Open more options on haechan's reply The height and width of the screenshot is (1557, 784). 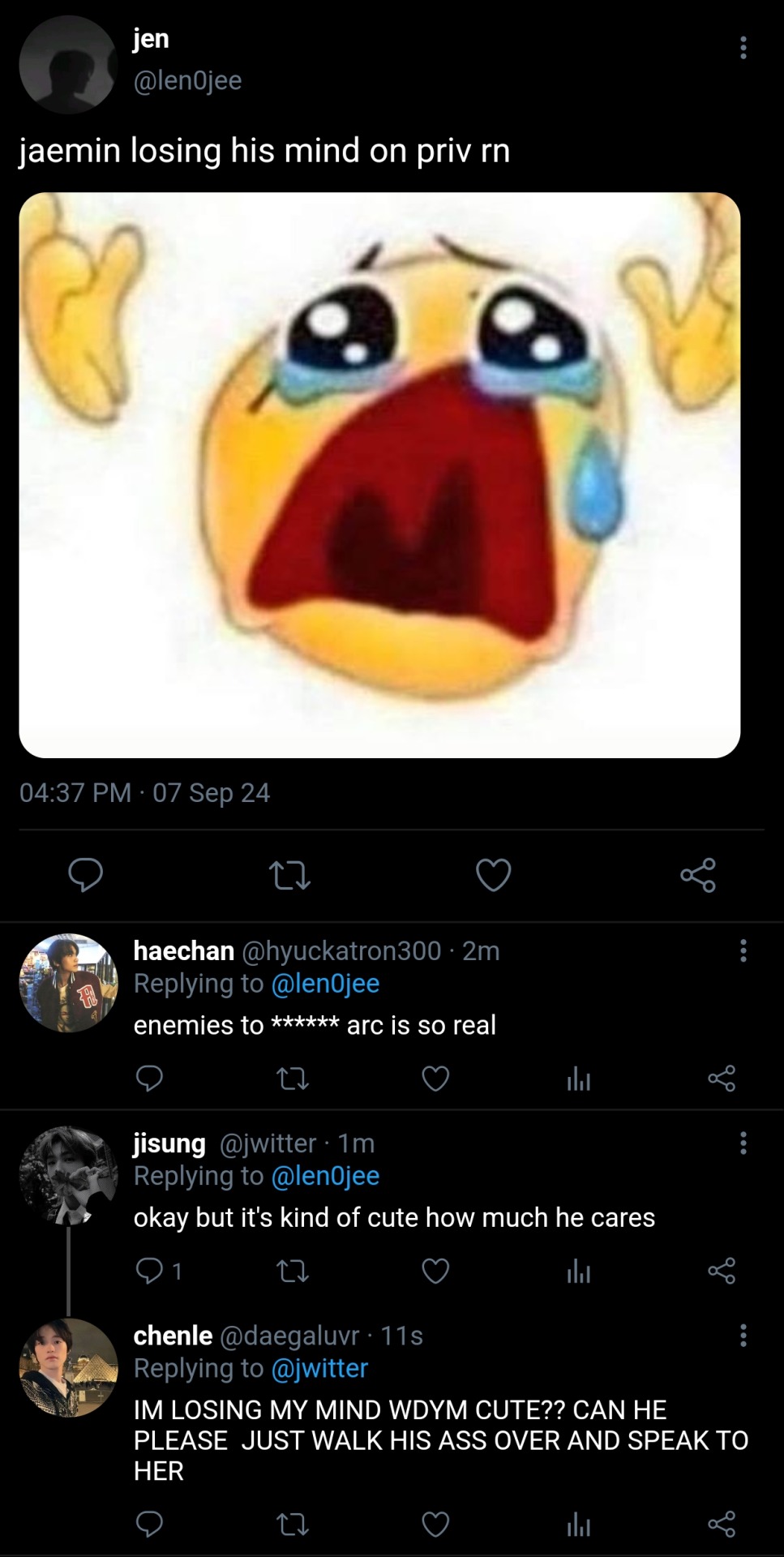pos(743,950)
